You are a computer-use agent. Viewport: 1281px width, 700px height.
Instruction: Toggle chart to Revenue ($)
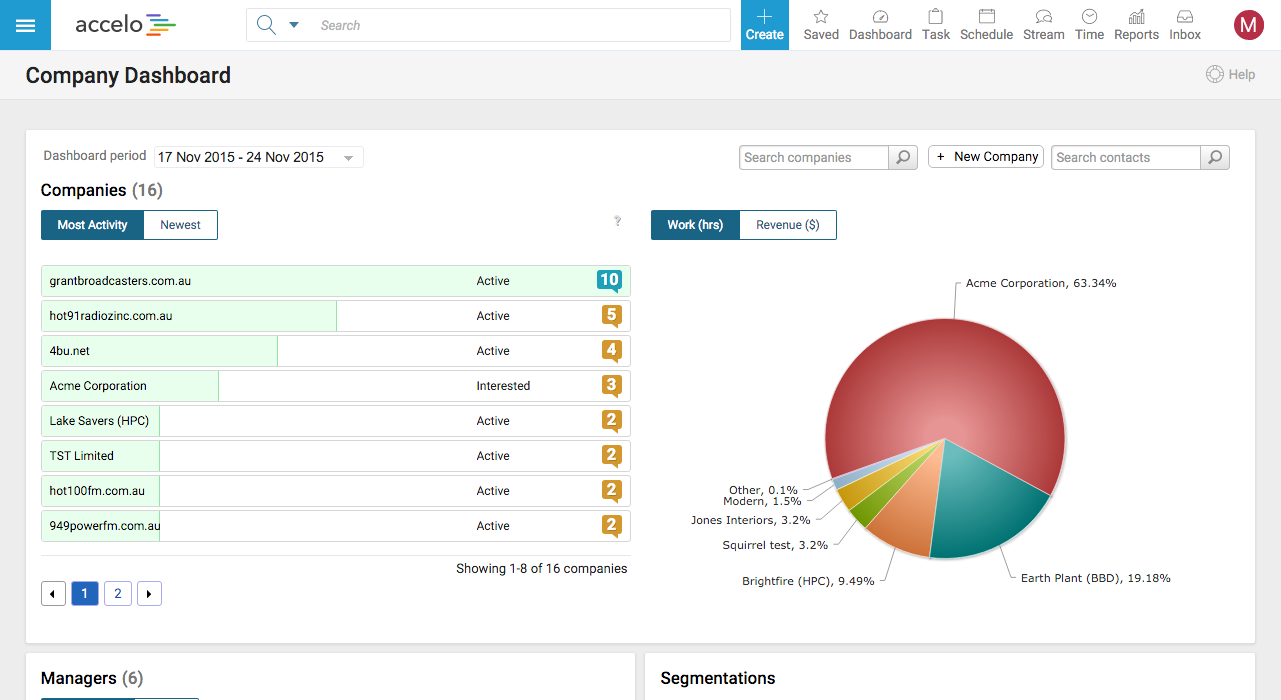(788, 225)
